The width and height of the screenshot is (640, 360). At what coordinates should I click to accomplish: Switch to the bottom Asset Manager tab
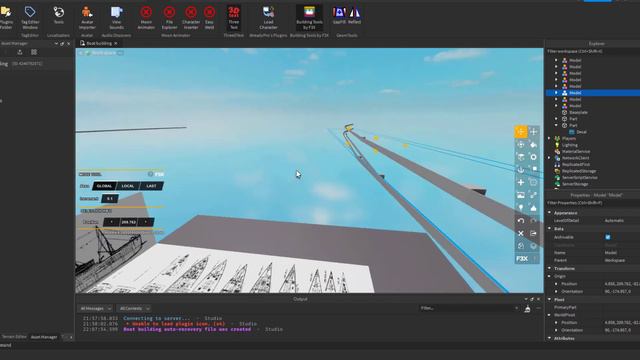pos(44,337)
